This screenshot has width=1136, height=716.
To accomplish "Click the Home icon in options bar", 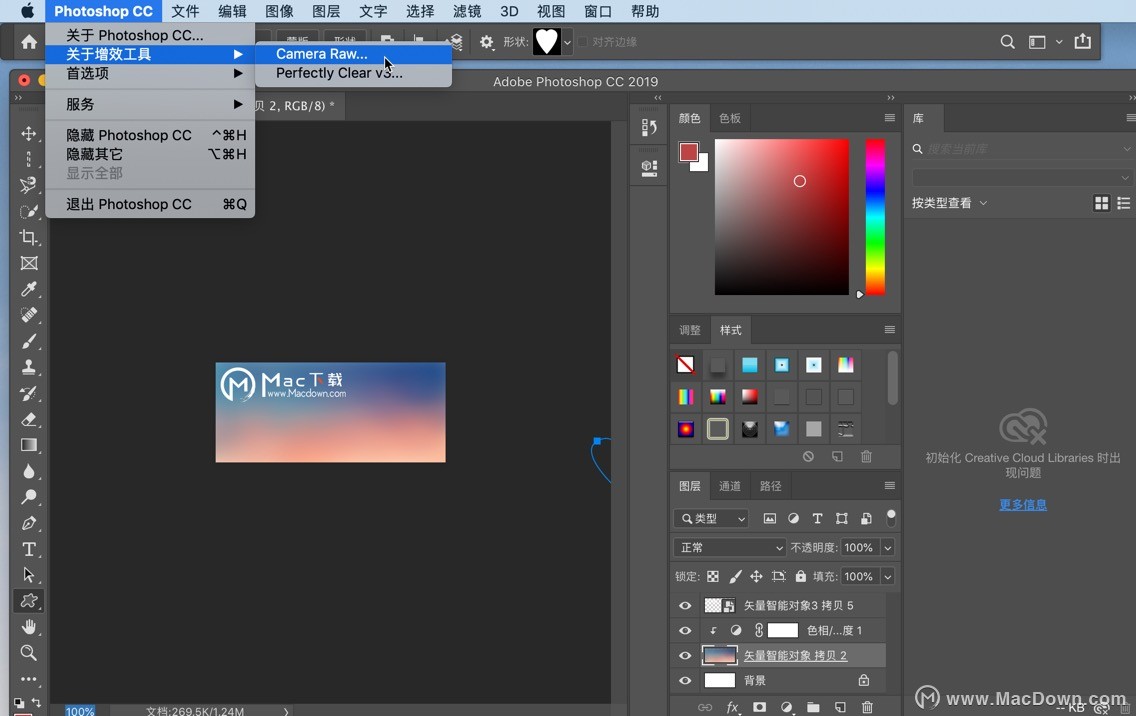I will tap(29, 42).
